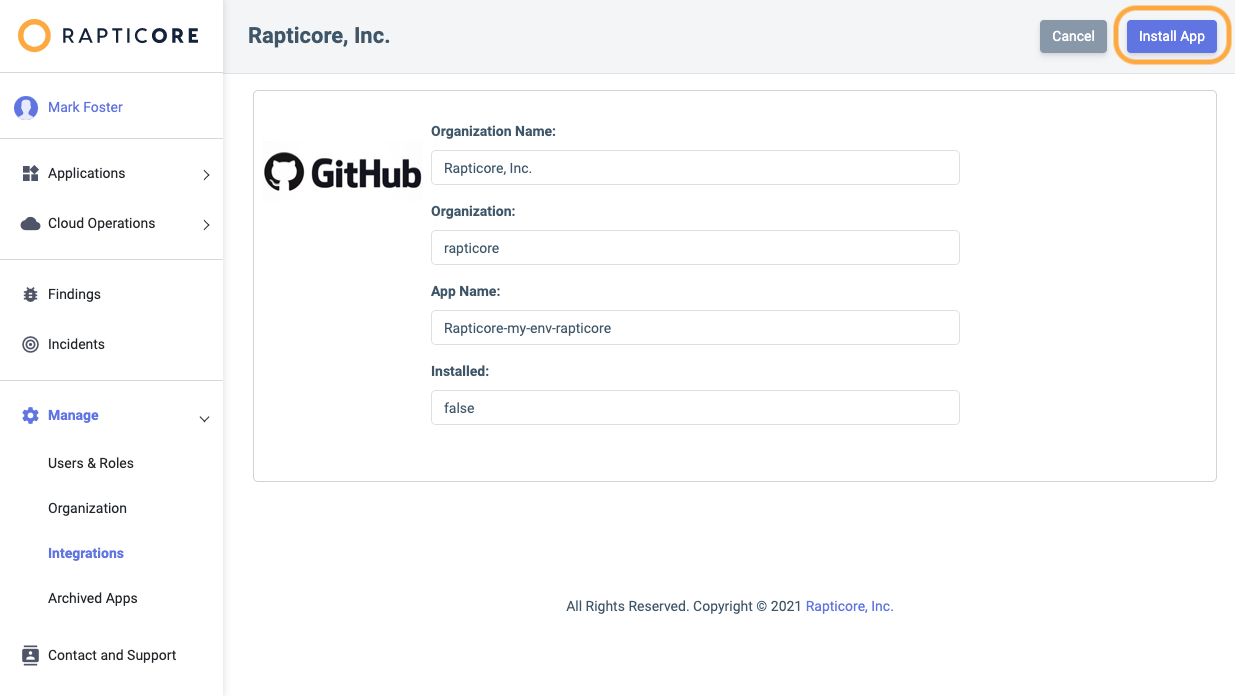1235x696 pixels.
Task: Open Contact and Support page
Action: point(112,655)
